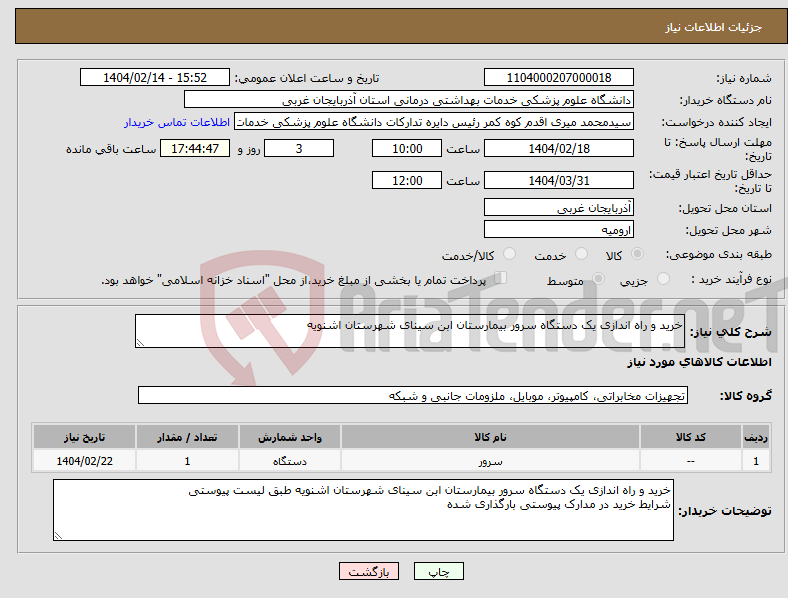Toggle the اسناد خزانه اسلامی payment checkbox
788x598 pixels.
pyautogui.click(x=500, y=278)
